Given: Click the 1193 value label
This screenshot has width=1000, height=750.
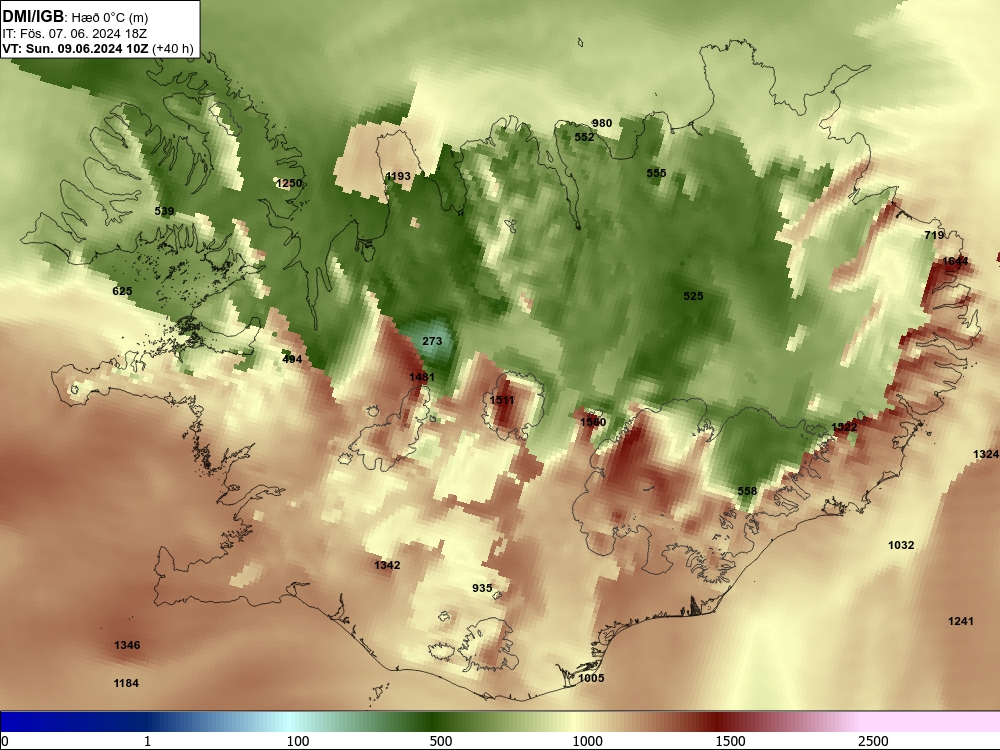Looking at the screenshot, I should pyautogui.click(x=398, y=176).
